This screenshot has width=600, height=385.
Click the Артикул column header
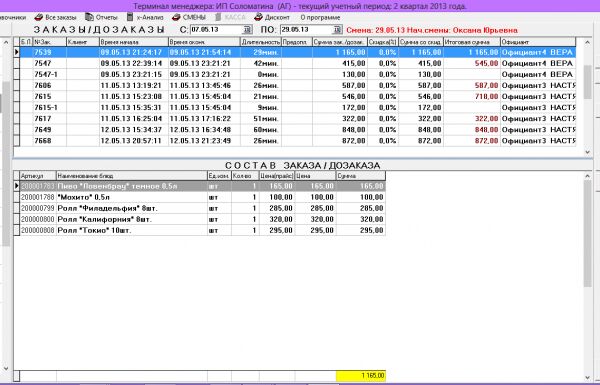[x=38, y=176]
